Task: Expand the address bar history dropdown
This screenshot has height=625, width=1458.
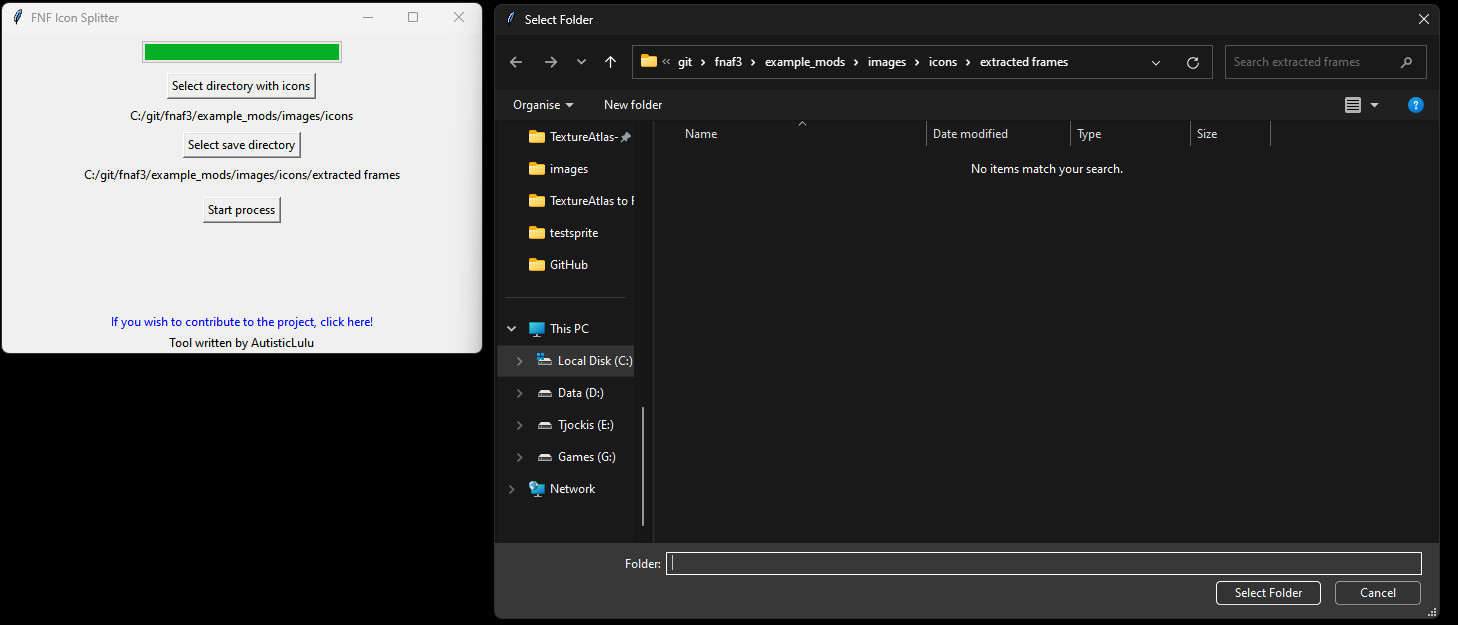Action: (1156, 62)
